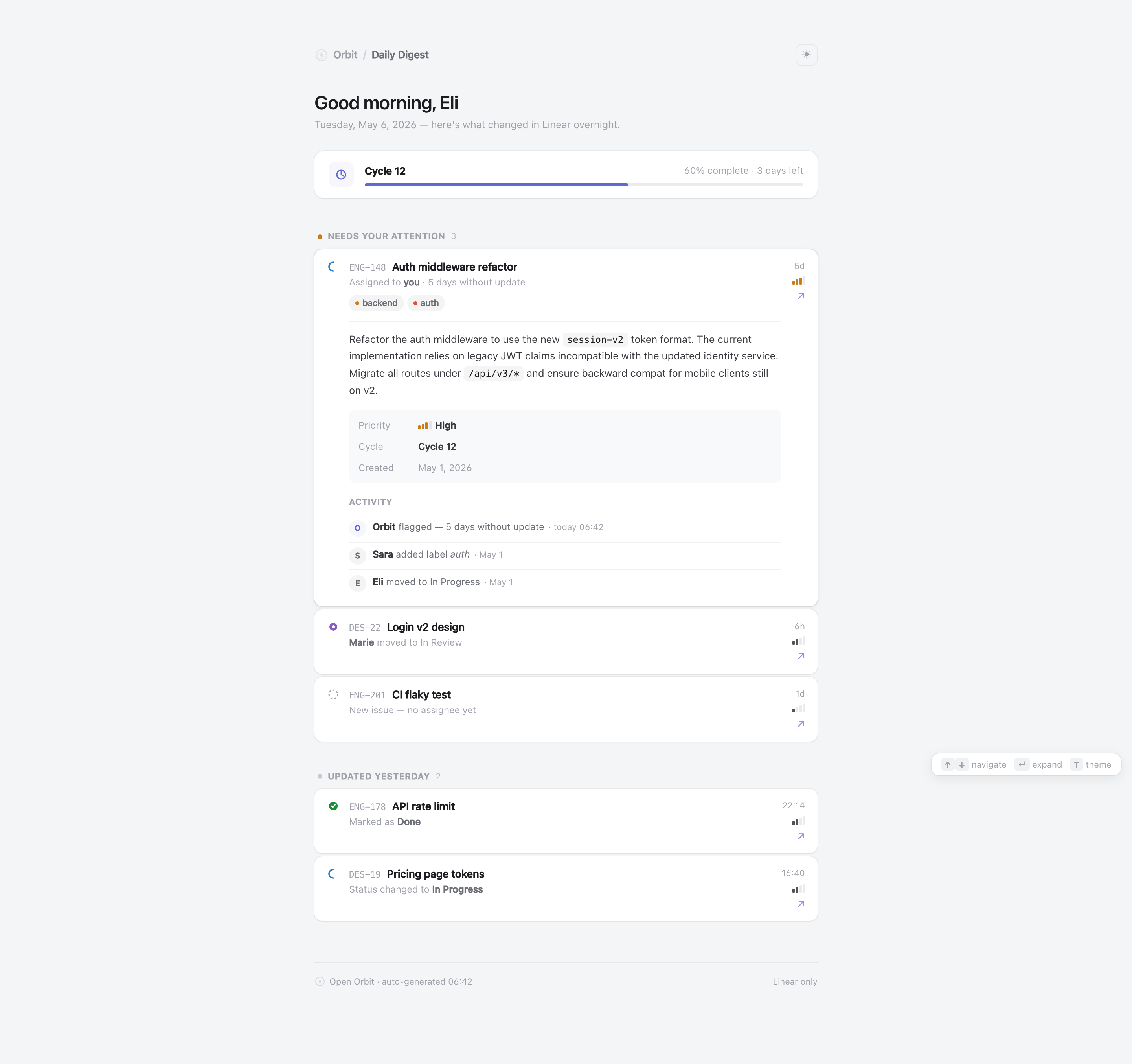Click the Cycle 12 progress bar
This screenshot has width=1132, height=1064.
pos(584,184)
